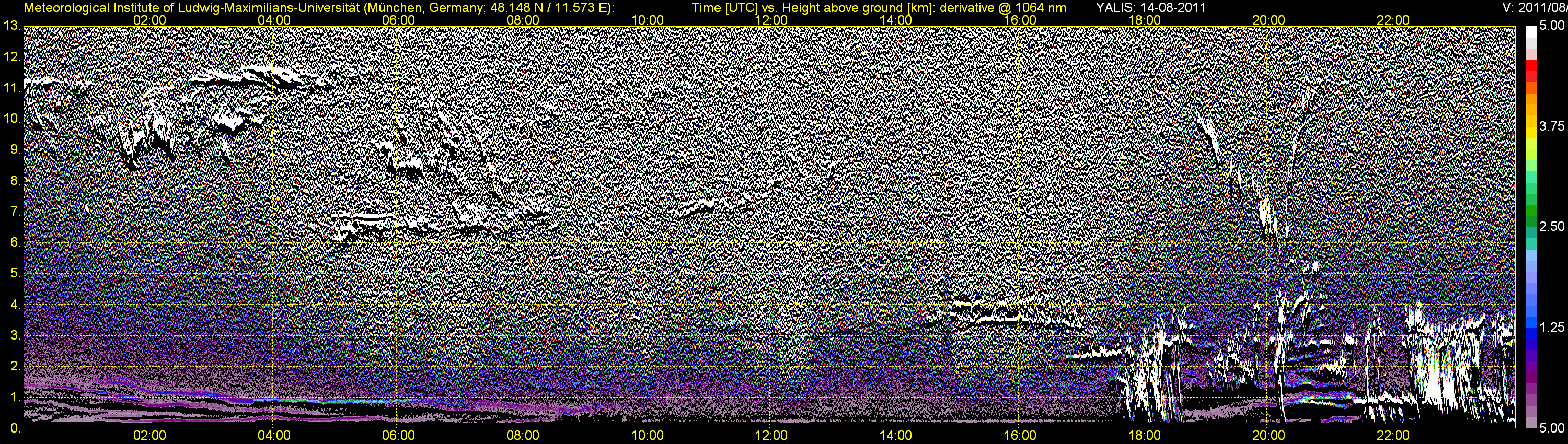Click the 12:00 label on bottom axis
The image size is (1568, 444).
click(x=771, y=436)
